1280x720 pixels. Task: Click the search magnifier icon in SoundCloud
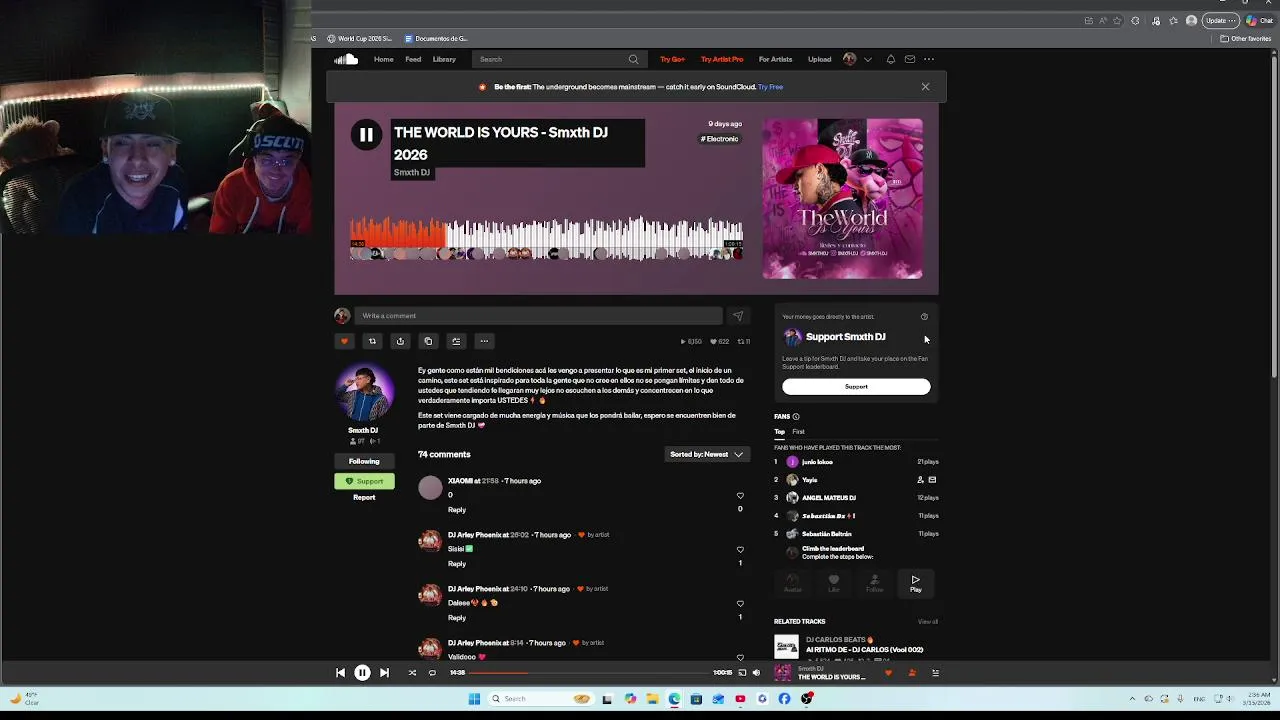click(x=633, y=59)
